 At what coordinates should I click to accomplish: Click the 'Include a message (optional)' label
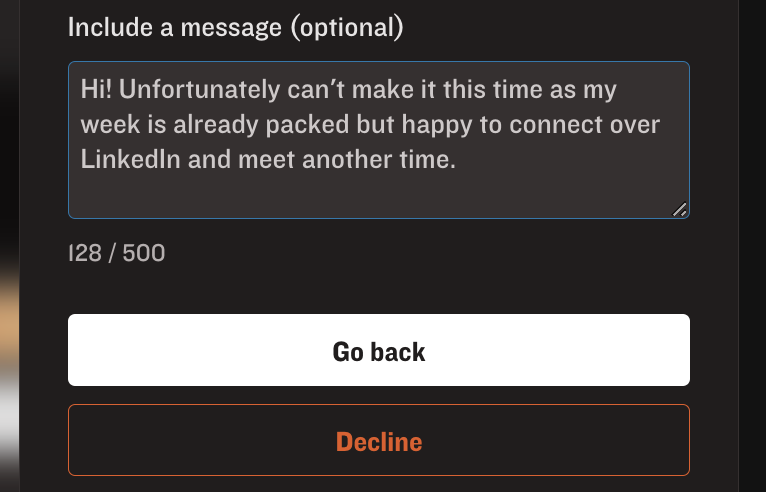(235, 27)
